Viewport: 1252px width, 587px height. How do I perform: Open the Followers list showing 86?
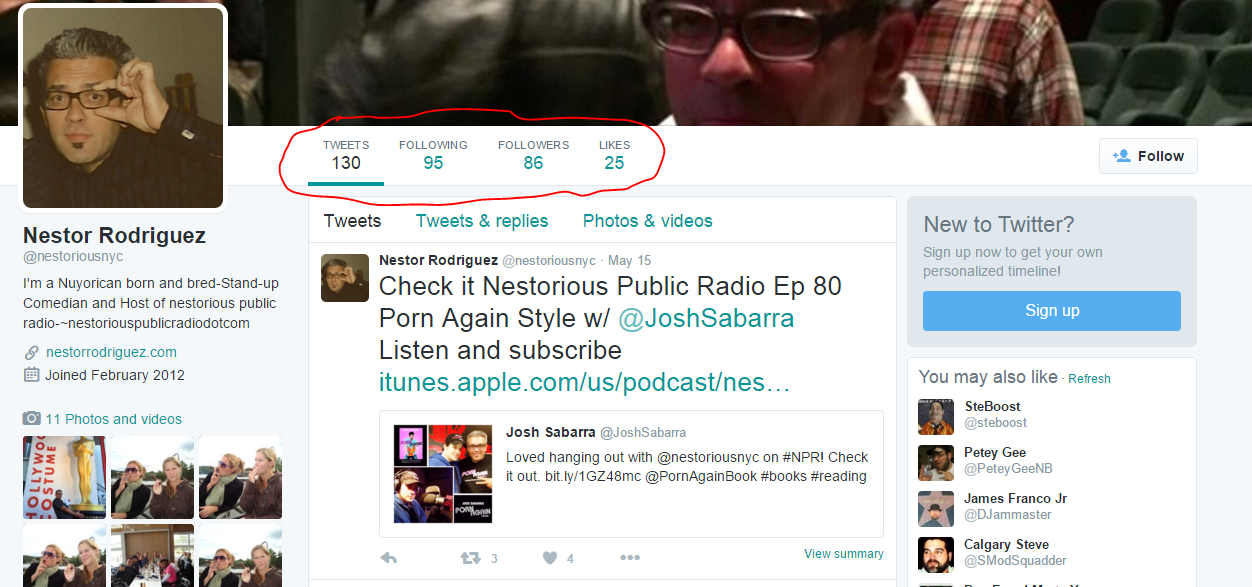(533, 155)
